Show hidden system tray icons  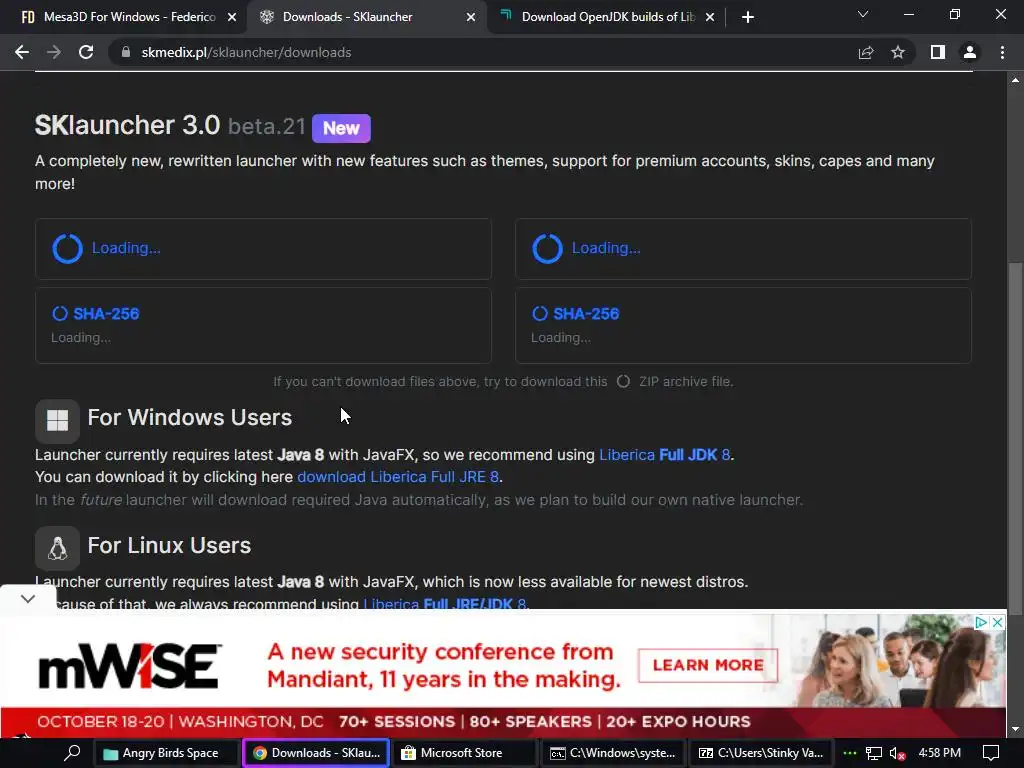[x=849, y=753]
